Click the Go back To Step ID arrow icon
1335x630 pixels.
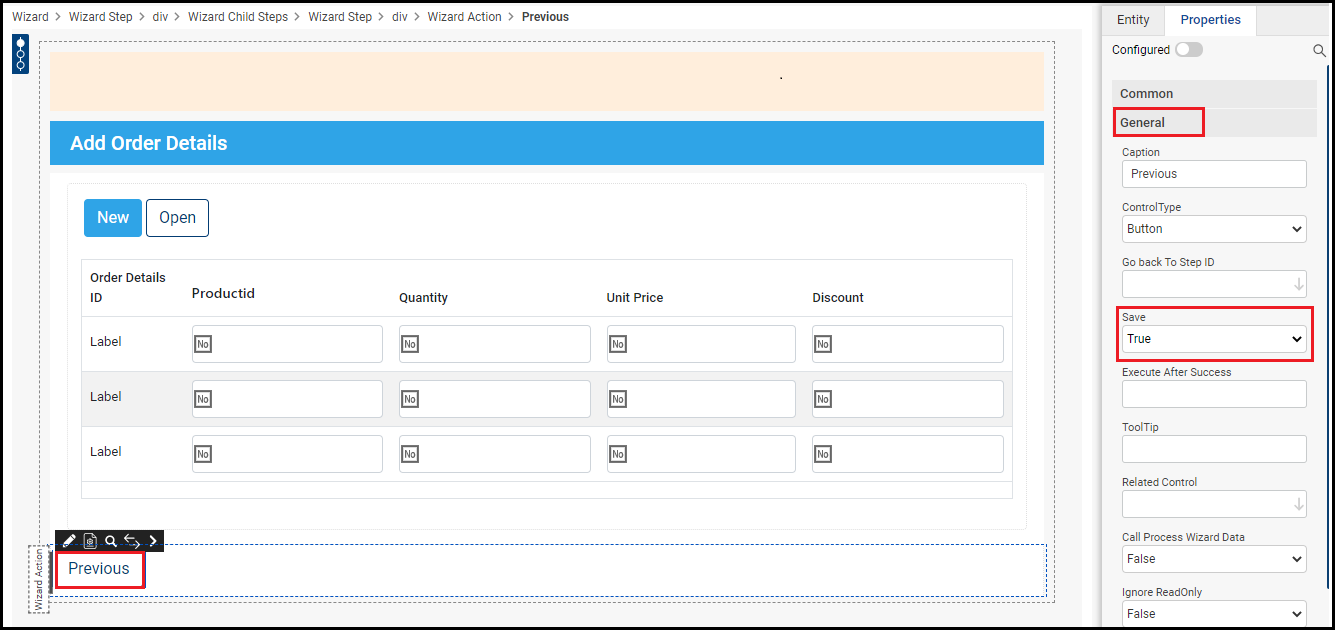pos(1299,284)
